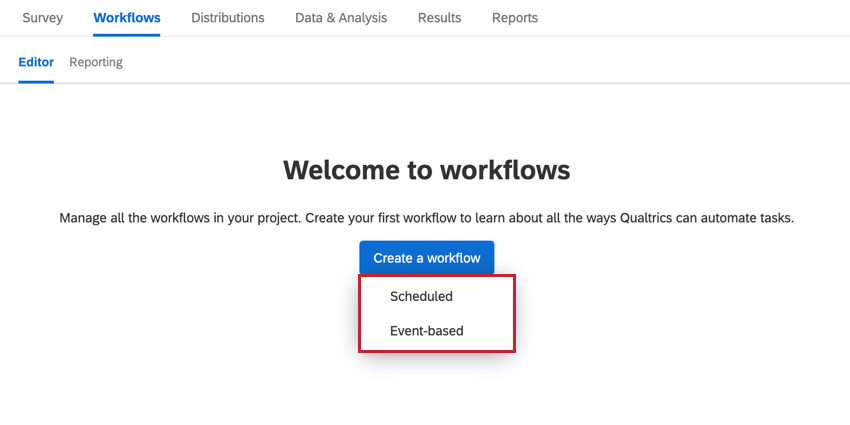Select the Editor sub-tab
The height and width of the screenshot is (425, 850).
click(36, 62)
